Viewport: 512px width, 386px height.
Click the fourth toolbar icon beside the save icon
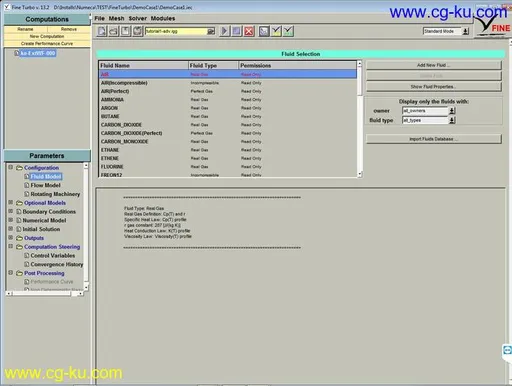tap(138, 31)
